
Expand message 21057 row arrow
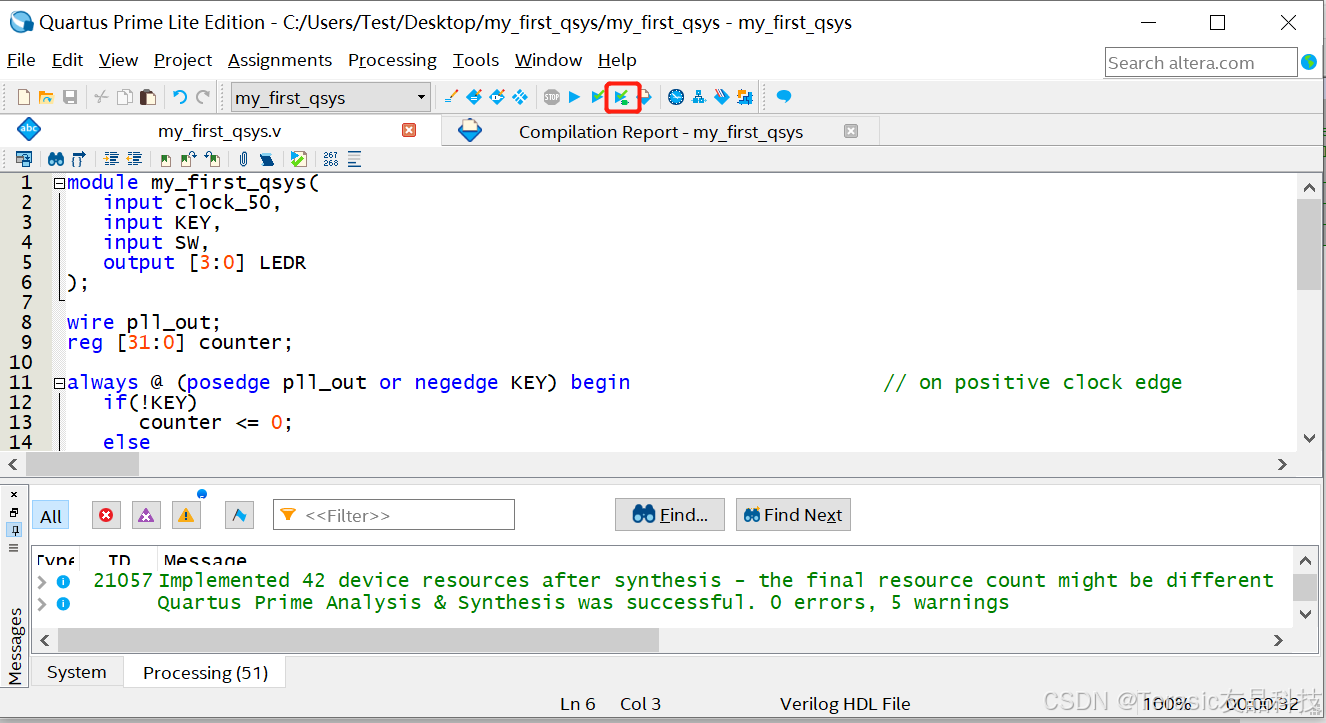[41, 581]
